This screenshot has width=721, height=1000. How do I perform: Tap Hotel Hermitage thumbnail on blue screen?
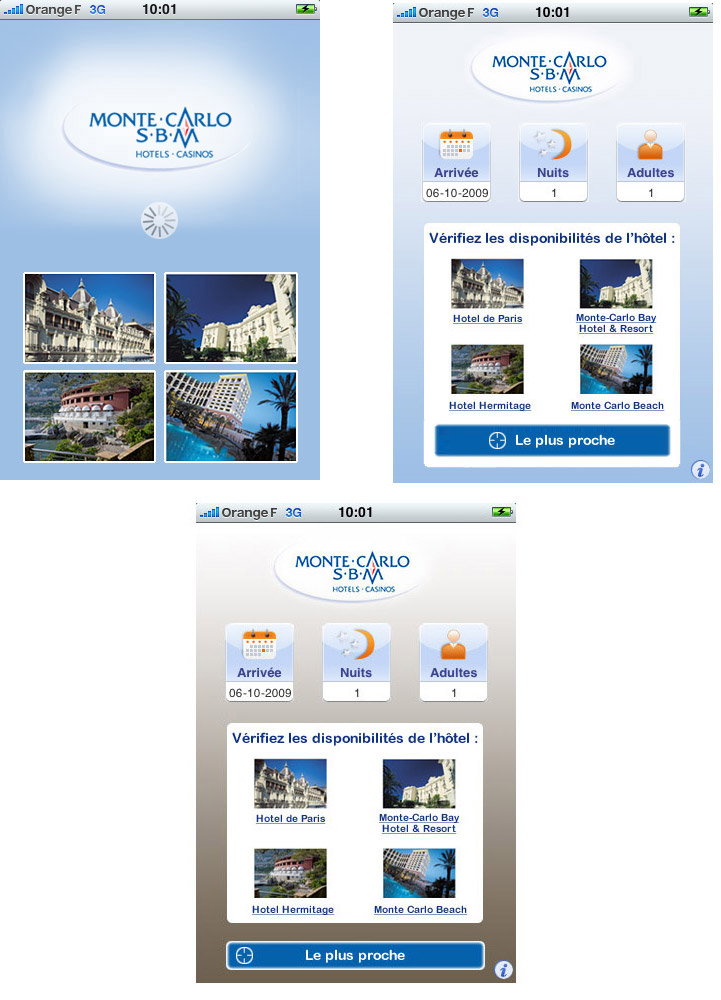(x=487, y=370)
